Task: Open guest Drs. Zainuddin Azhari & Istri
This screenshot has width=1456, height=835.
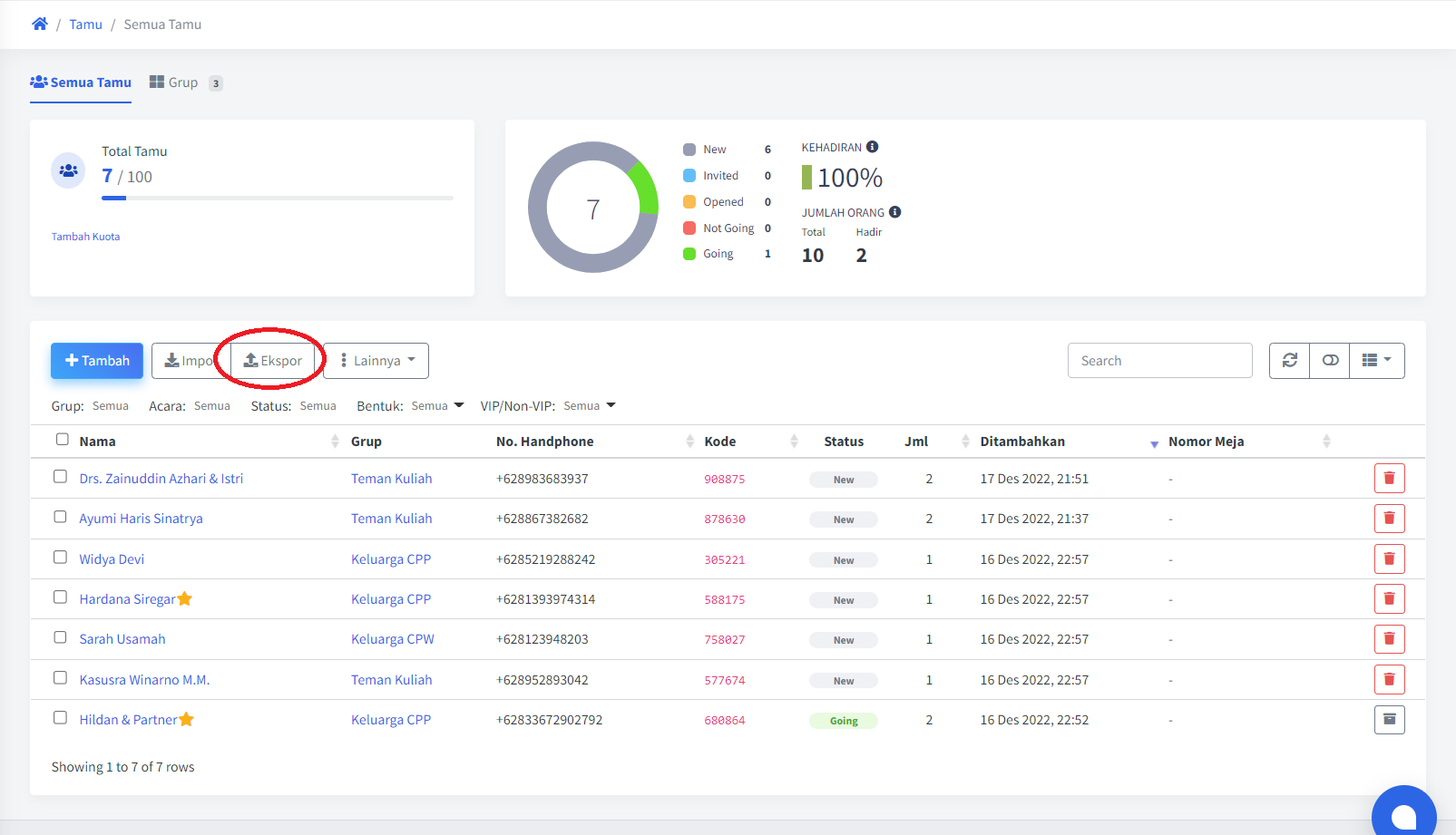Action: (x=161, y=479)
